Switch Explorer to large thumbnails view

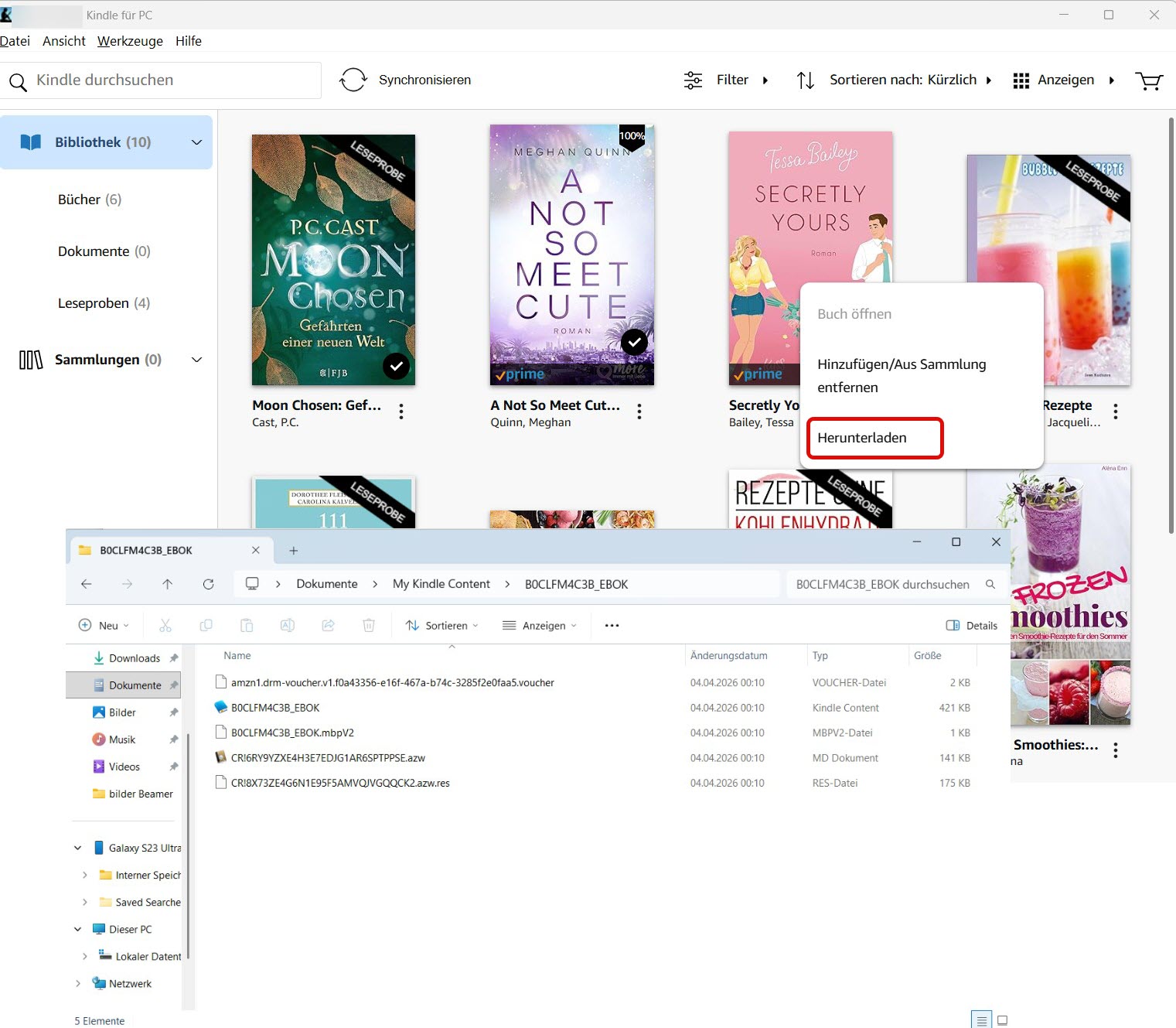(1003, 1020)
